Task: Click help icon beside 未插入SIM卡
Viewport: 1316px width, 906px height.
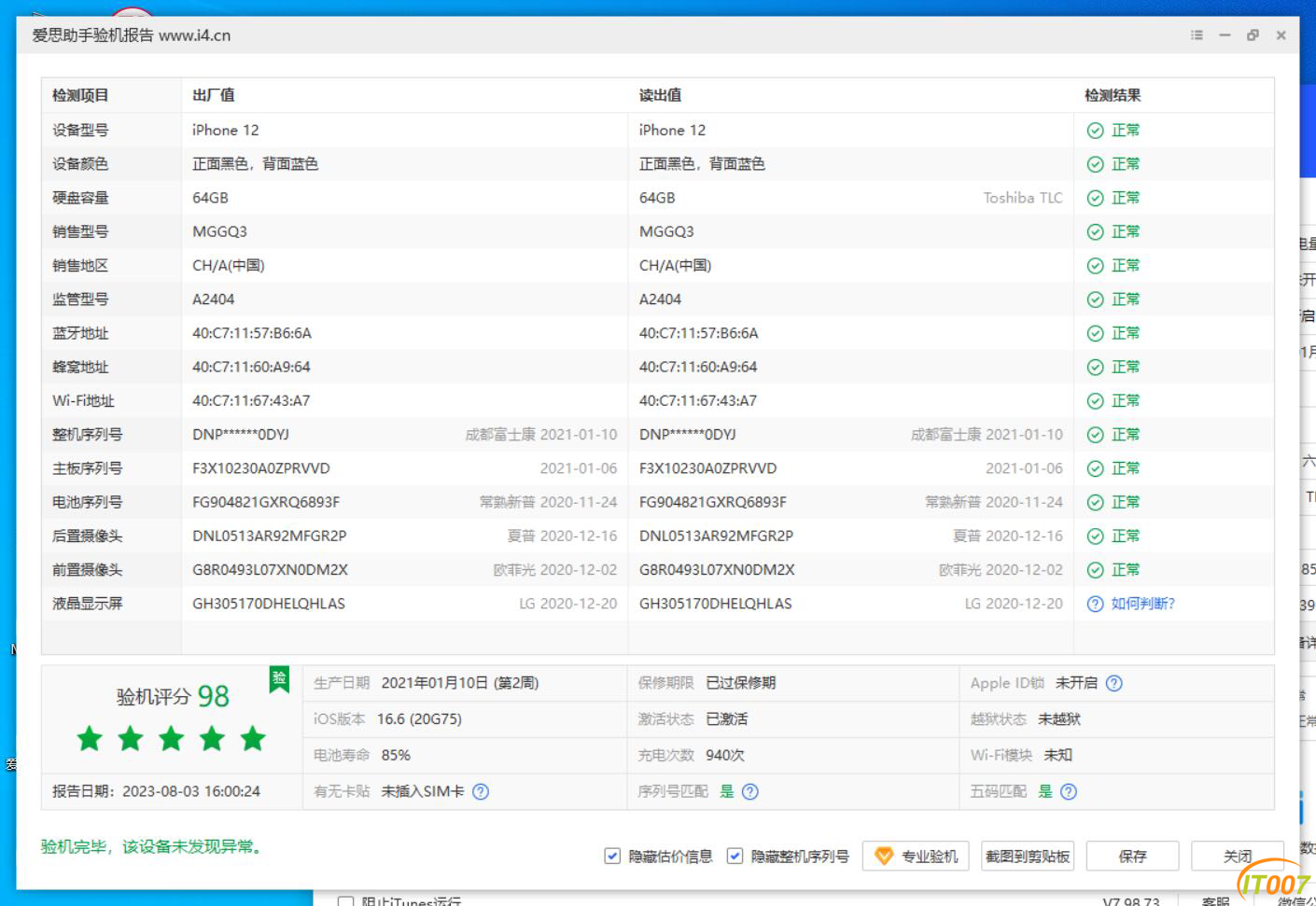Action: (481, 791)
